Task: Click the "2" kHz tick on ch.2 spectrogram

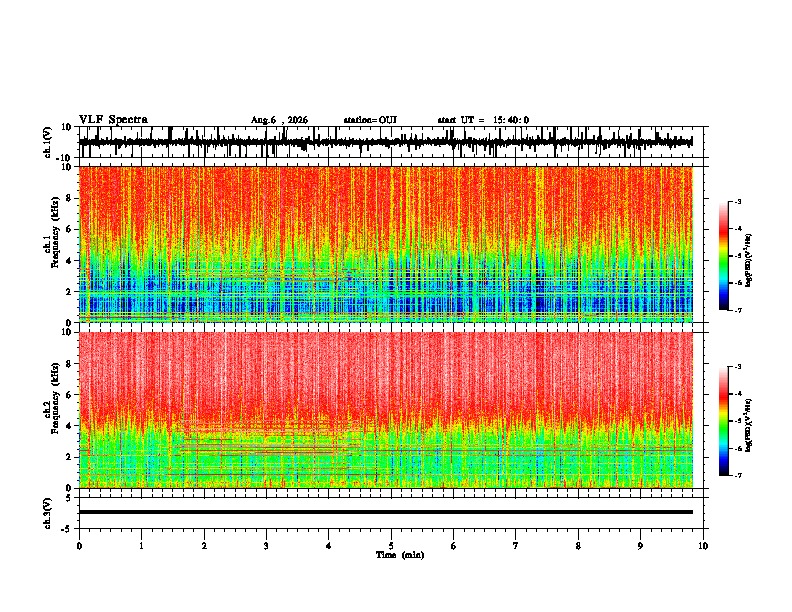Action: point(69,457)
